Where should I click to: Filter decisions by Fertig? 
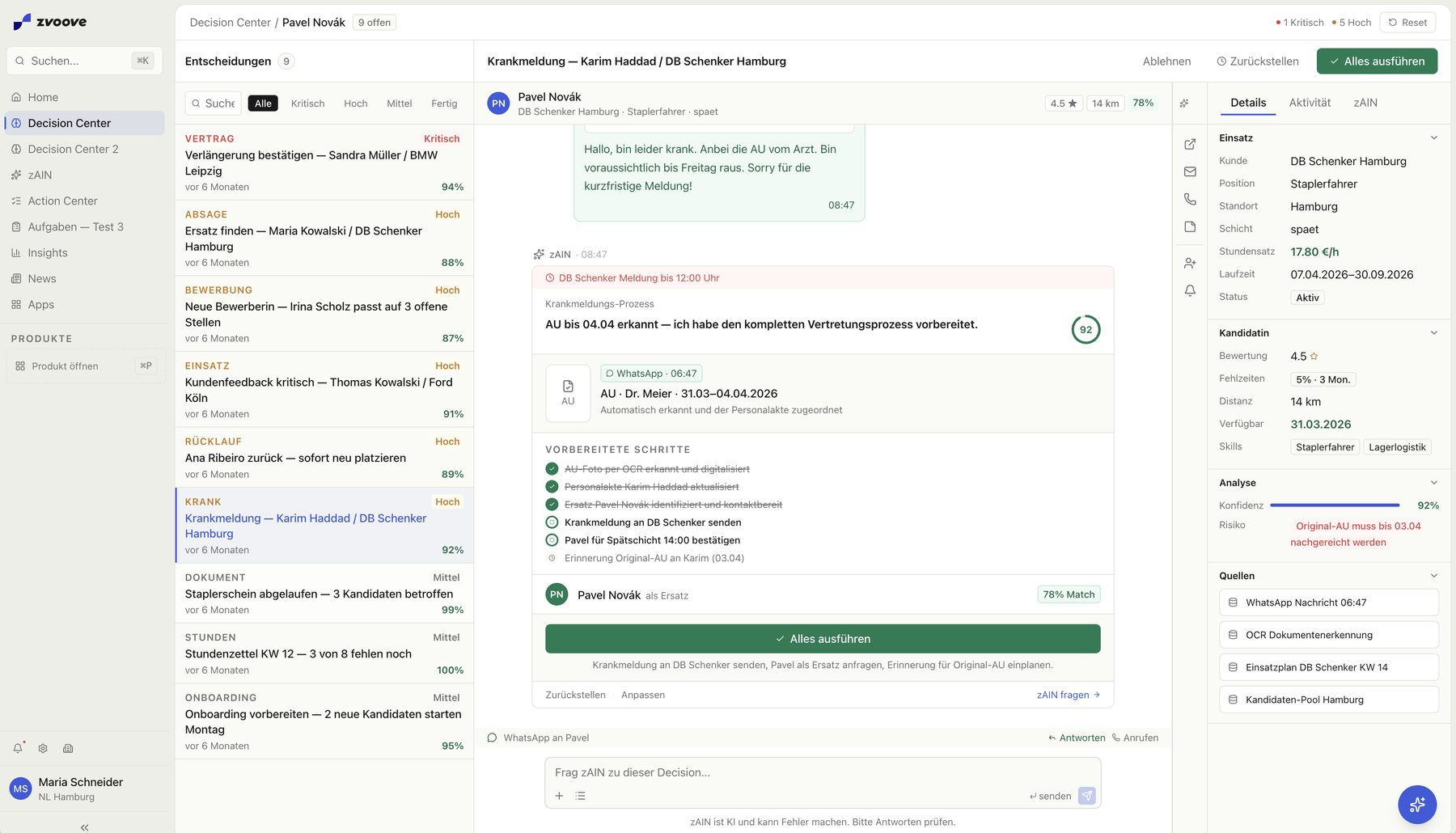[444, 104]
